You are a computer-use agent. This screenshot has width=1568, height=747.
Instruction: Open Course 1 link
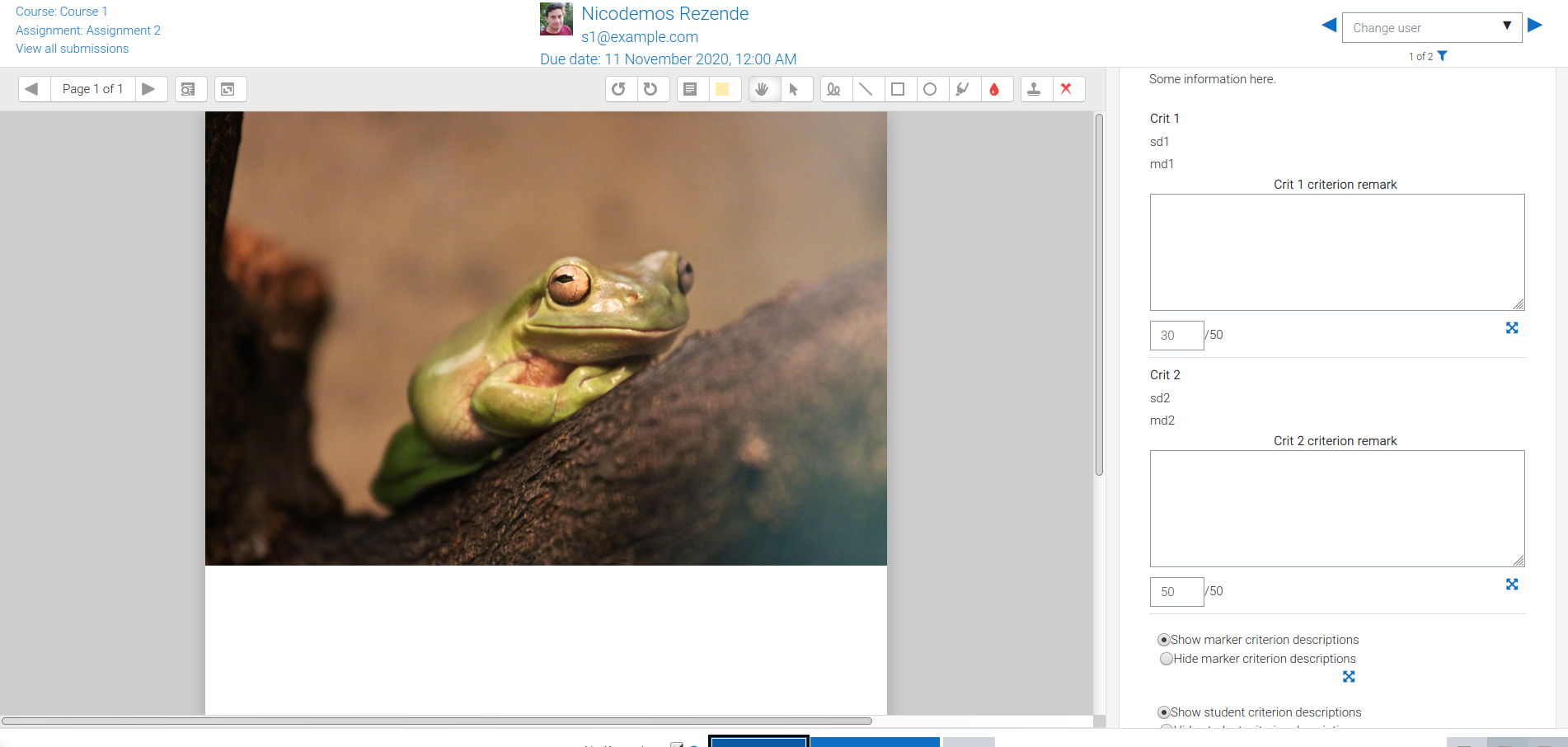point(62,12)
